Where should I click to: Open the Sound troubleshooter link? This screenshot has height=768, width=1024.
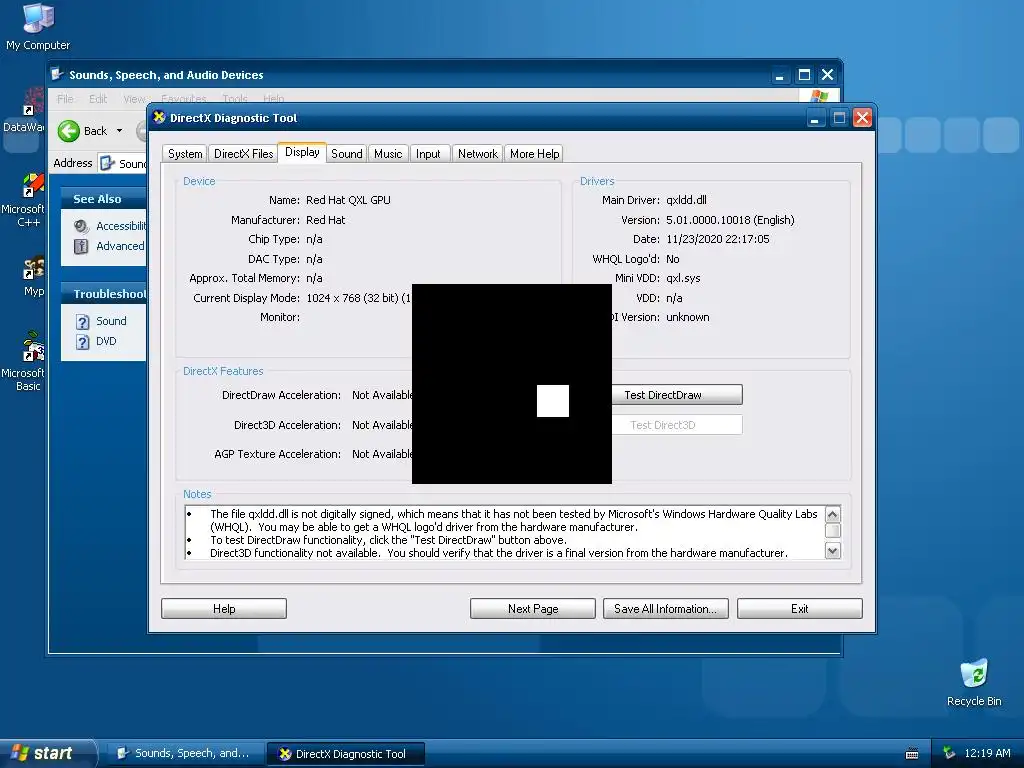[111, 321]
